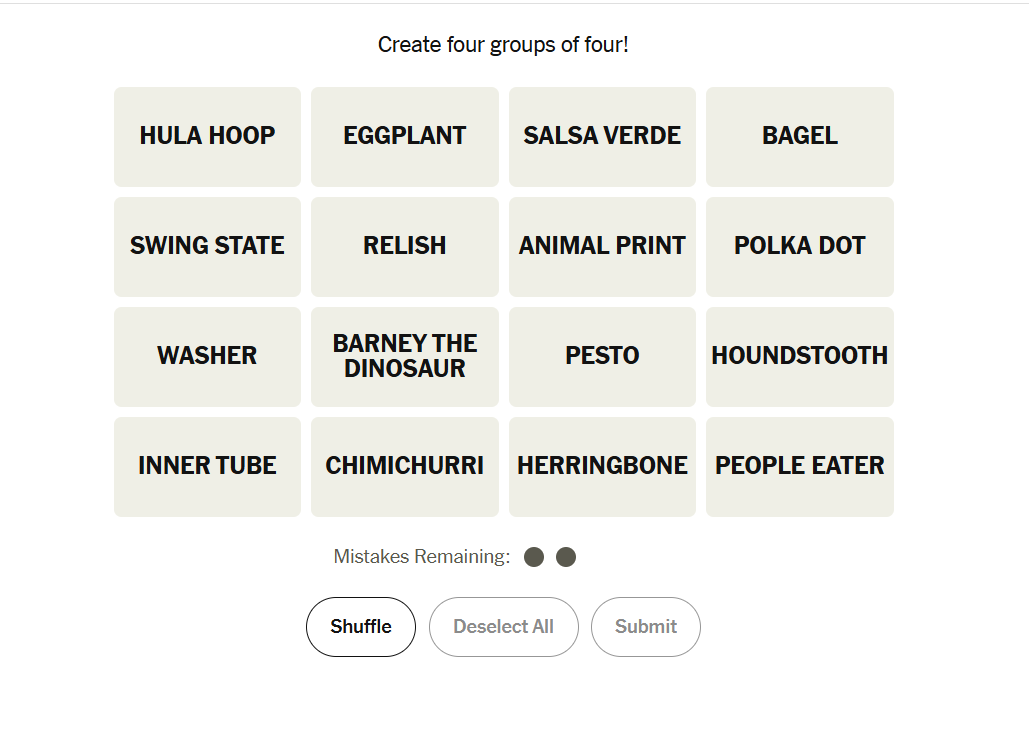Select the HOUNDSTOOTH tile
1029x735 pixels.
pyautogui.click(x=799, y=356)
